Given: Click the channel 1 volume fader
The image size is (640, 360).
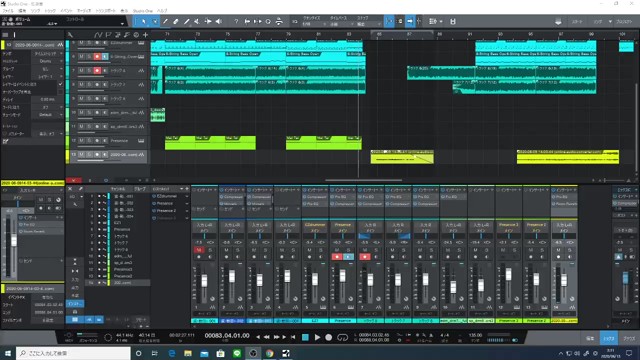Looking at the screenshot, I should (x=204, y=281).
